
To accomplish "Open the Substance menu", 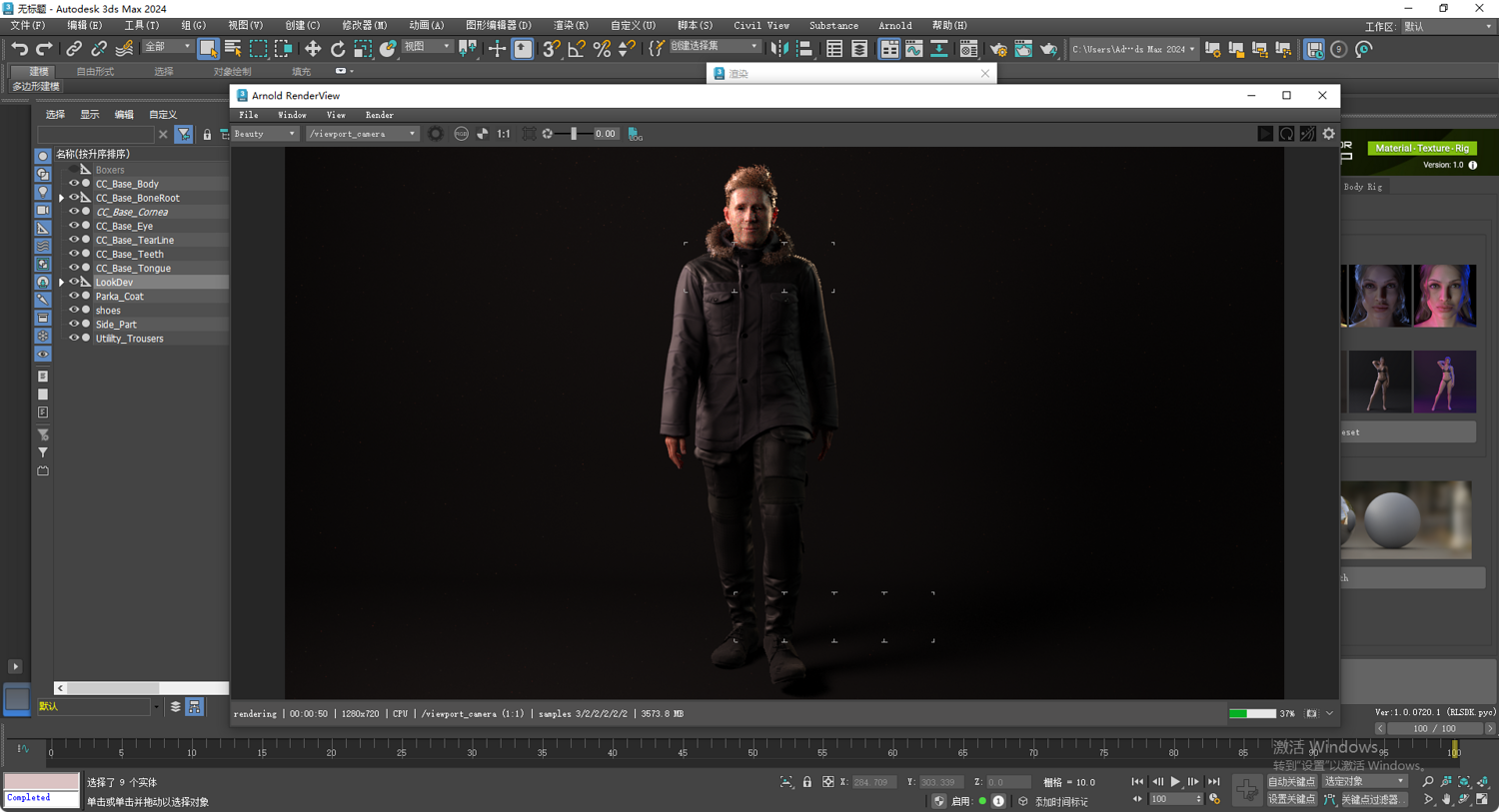I will pyautogui.click(x=833, y=26).
